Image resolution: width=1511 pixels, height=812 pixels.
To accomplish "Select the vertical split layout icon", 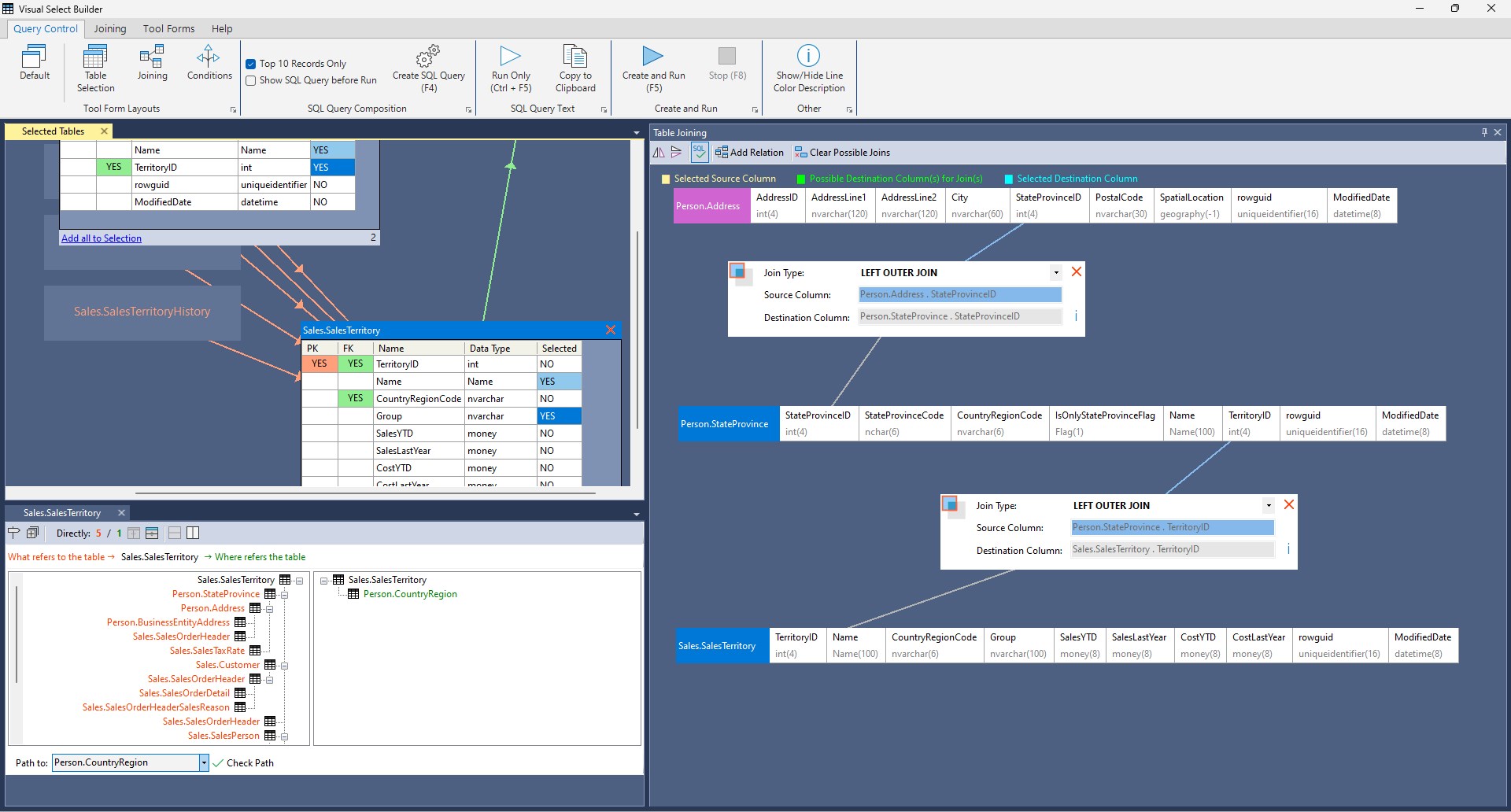I will tap(193, 533).
